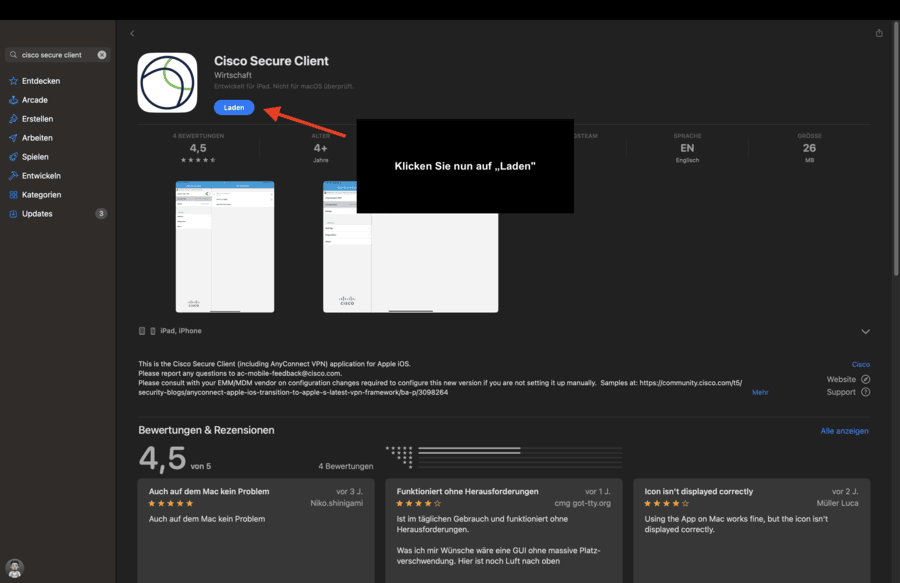Viewport: 900px width, 583px height.
Task: Open the Cisco developer link
Action: click(x=860, y=364)
